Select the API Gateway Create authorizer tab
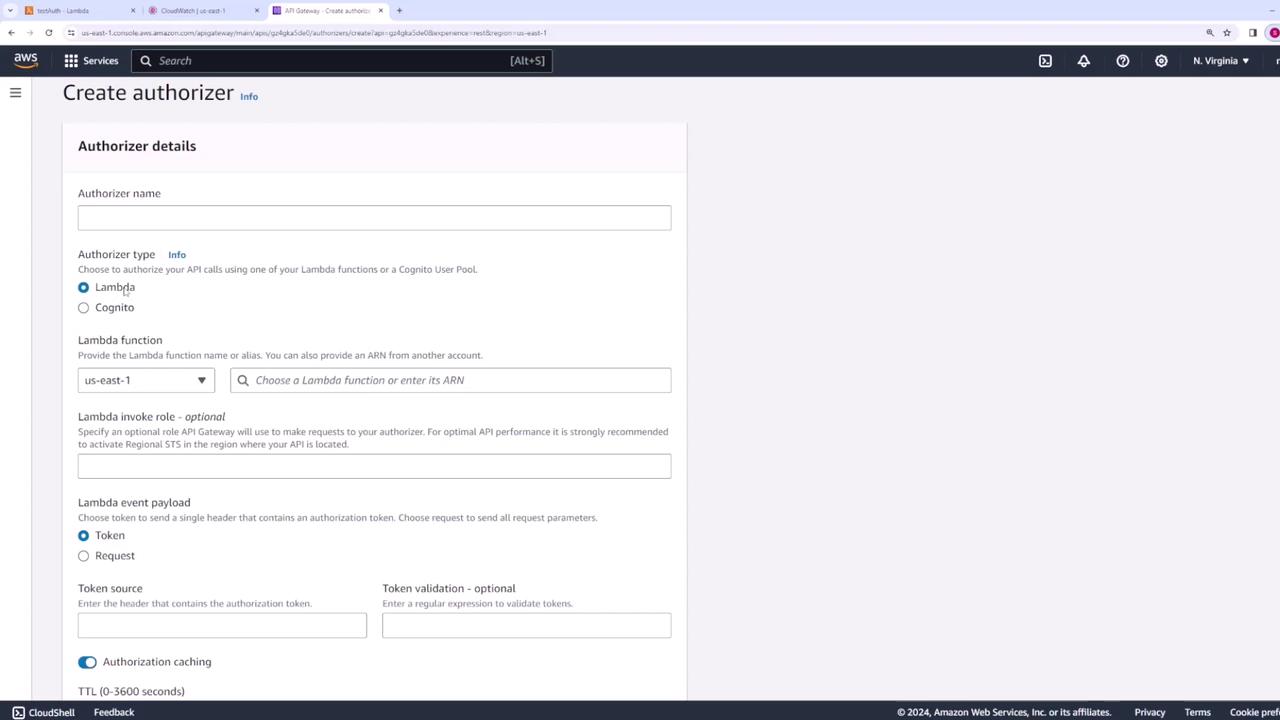 [327, 11]
